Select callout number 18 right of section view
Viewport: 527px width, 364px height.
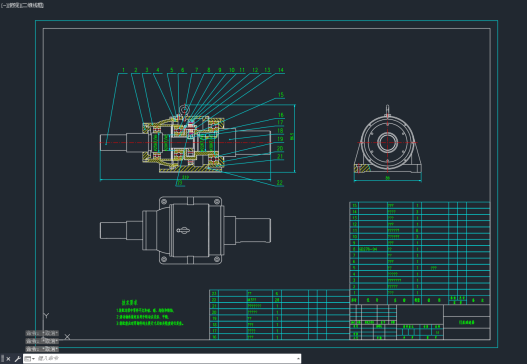[x=280, y=130]
